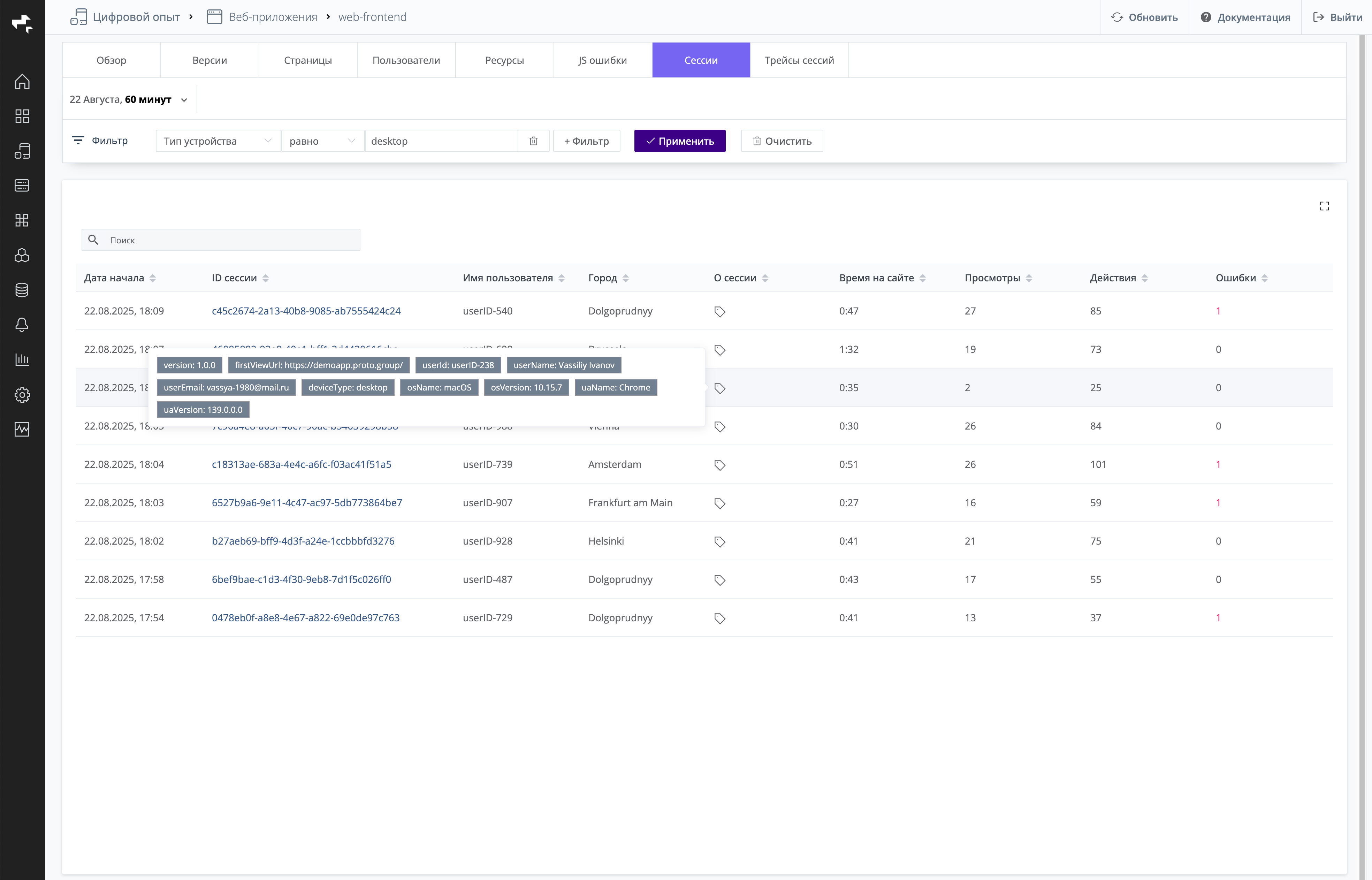Click tag icon for session c45c2674

pyautogui.click(x=720, y=312)
